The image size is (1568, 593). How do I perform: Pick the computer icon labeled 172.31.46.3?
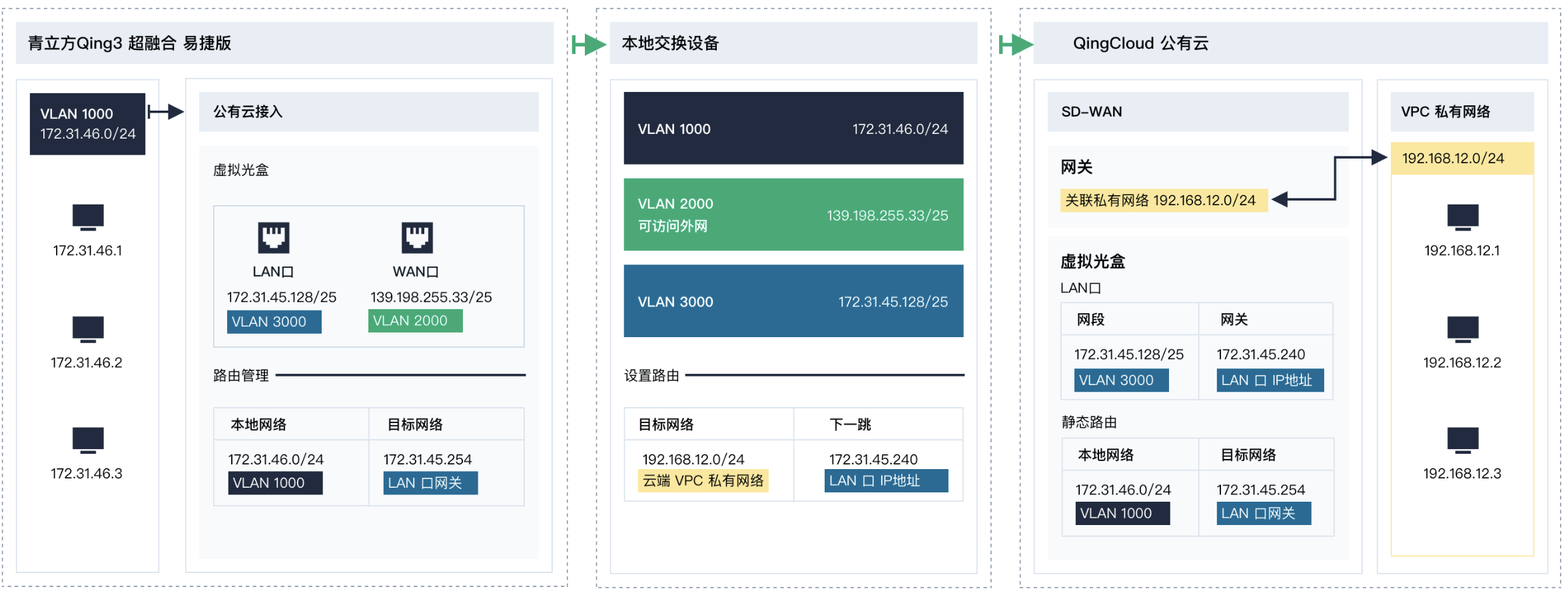tap(88, 440)
